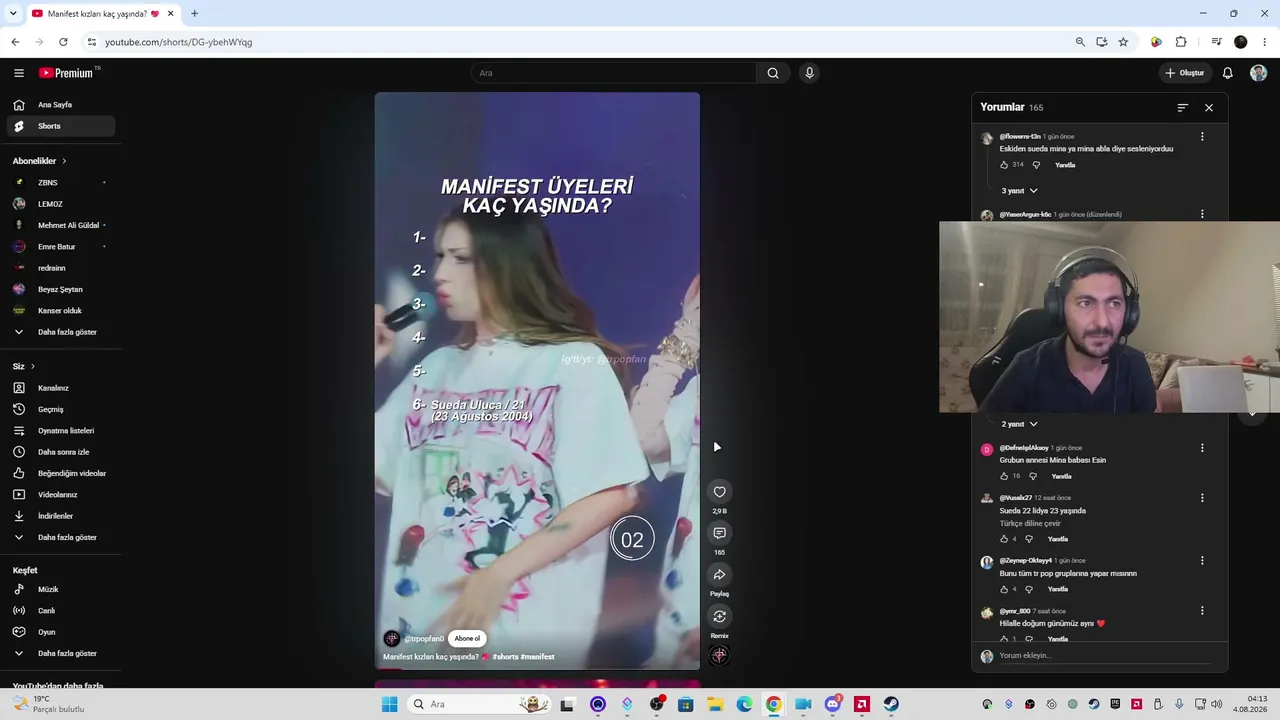Like the @Vusalx27 comment

click(x=1005, y=539)
